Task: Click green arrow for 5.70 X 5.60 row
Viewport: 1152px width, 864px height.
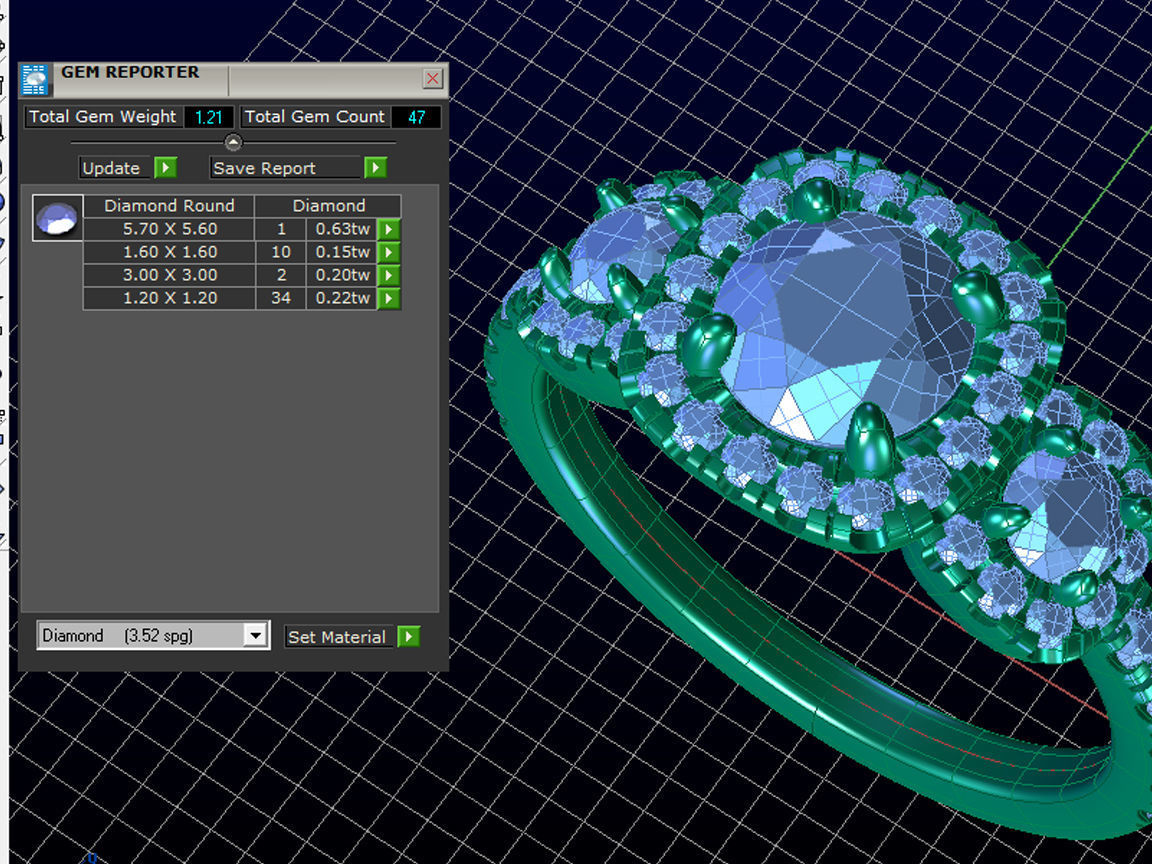Action: pos(389,229)
